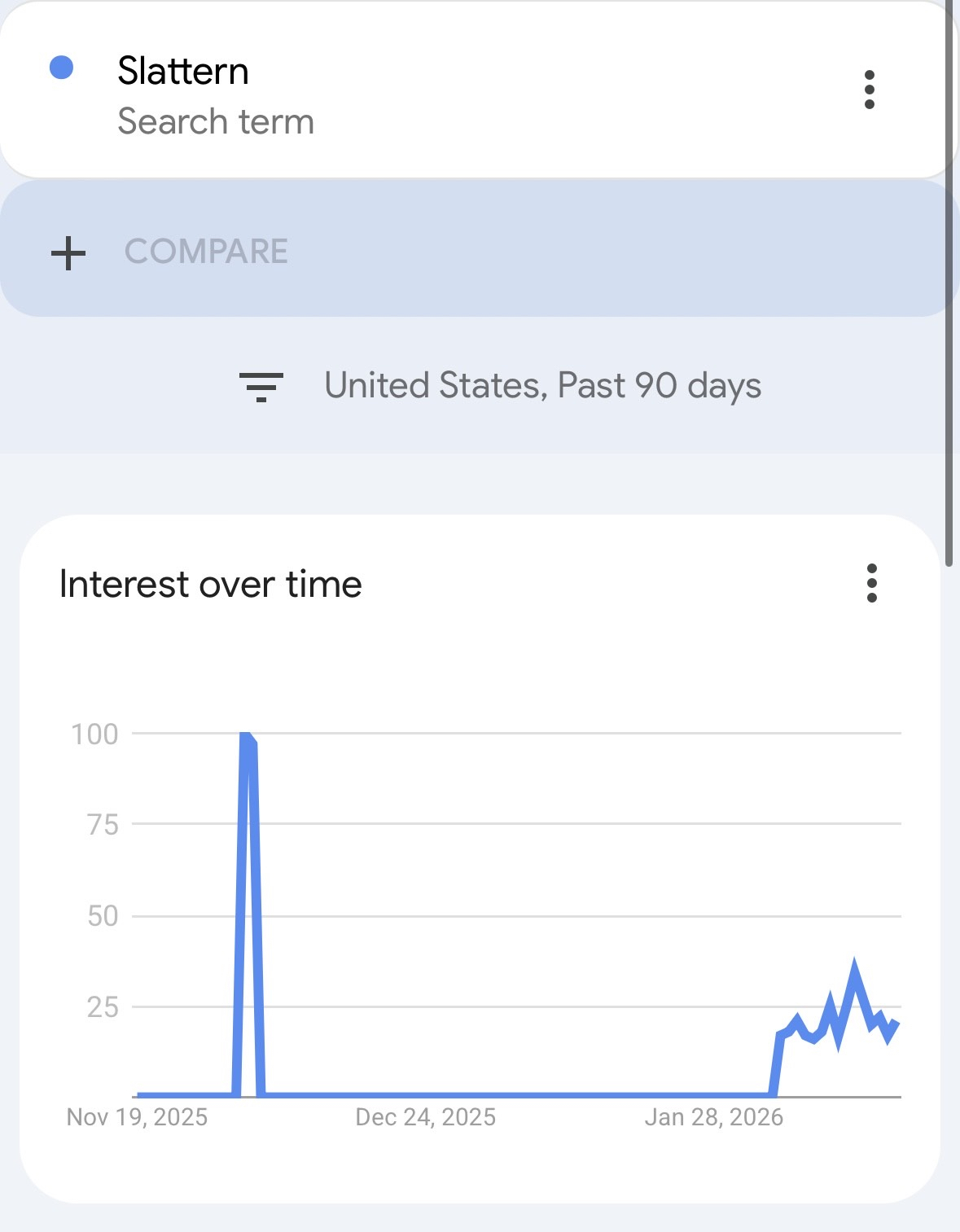Click the 75 label on the y-axis
This screenshot has width=960, height=1232.
click(x=103, y=825)
